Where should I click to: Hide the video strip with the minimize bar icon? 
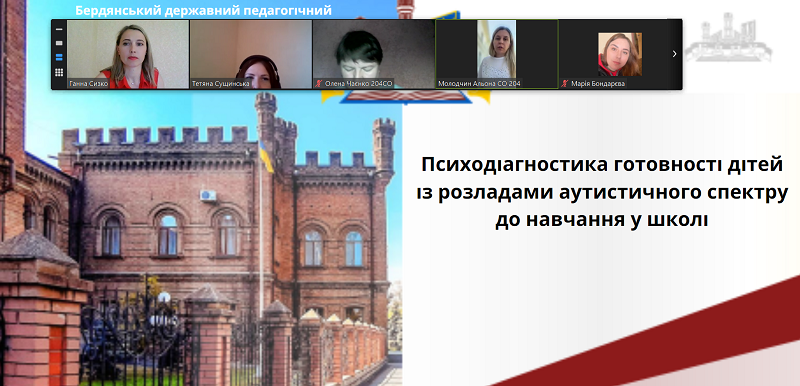[x=59, y=30]
